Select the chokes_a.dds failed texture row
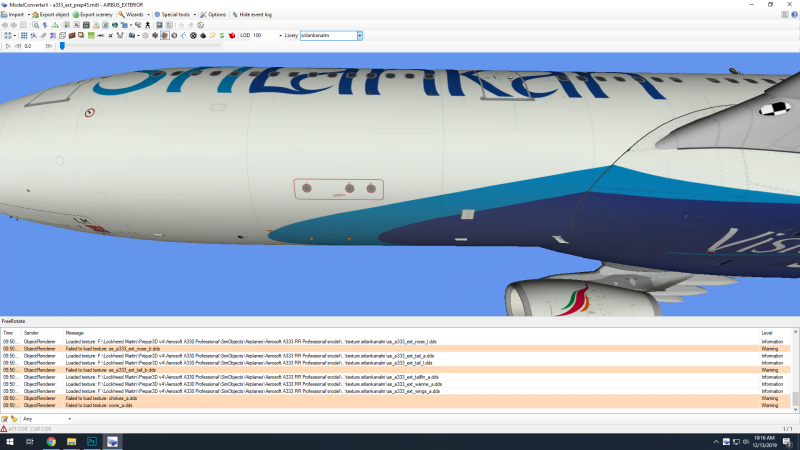Image resolution: width=800 pixels, height=450 pixels. tap(396, 398)
